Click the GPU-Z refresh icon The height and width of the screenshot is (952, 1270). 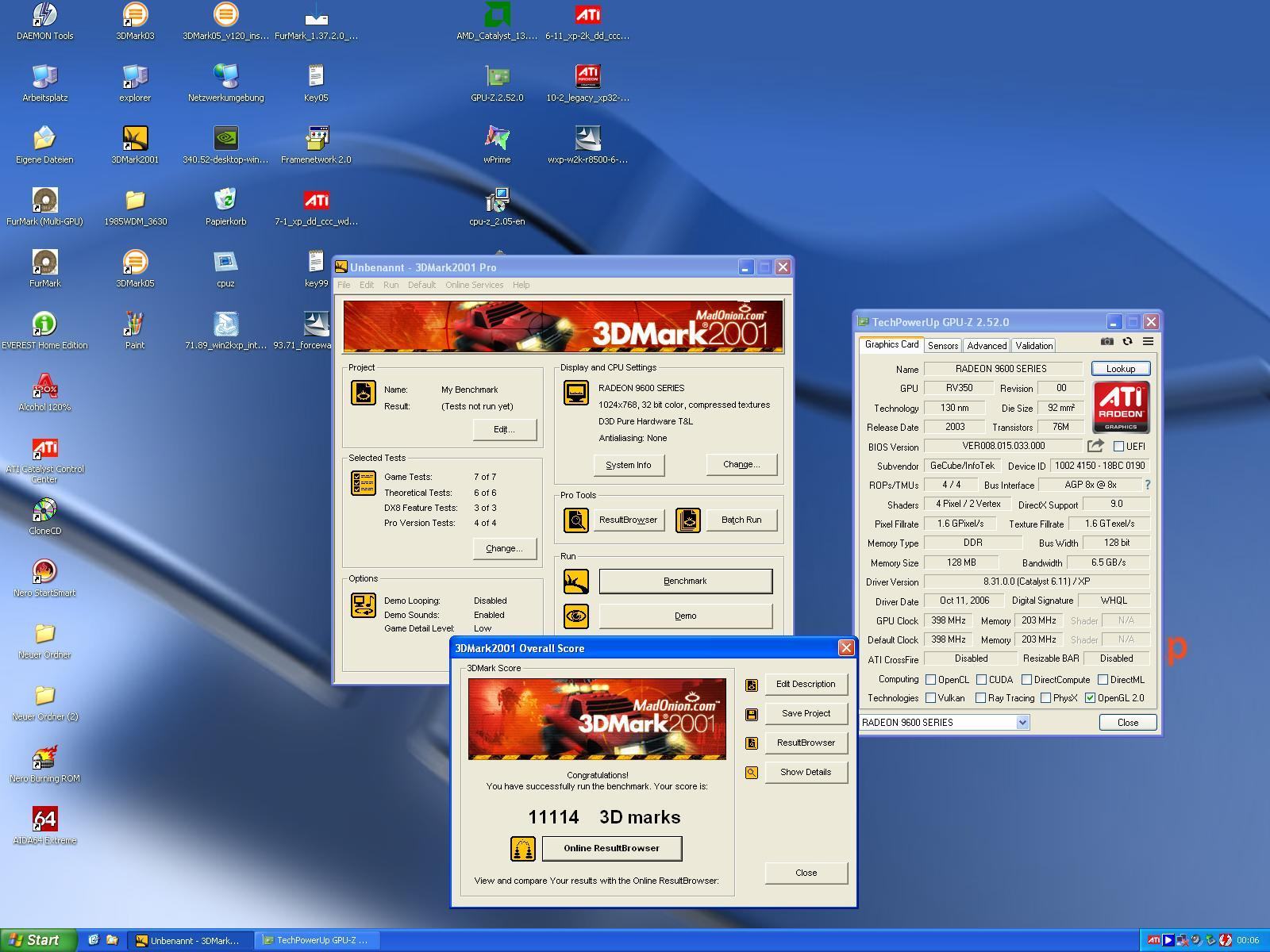pos(1127,342)
